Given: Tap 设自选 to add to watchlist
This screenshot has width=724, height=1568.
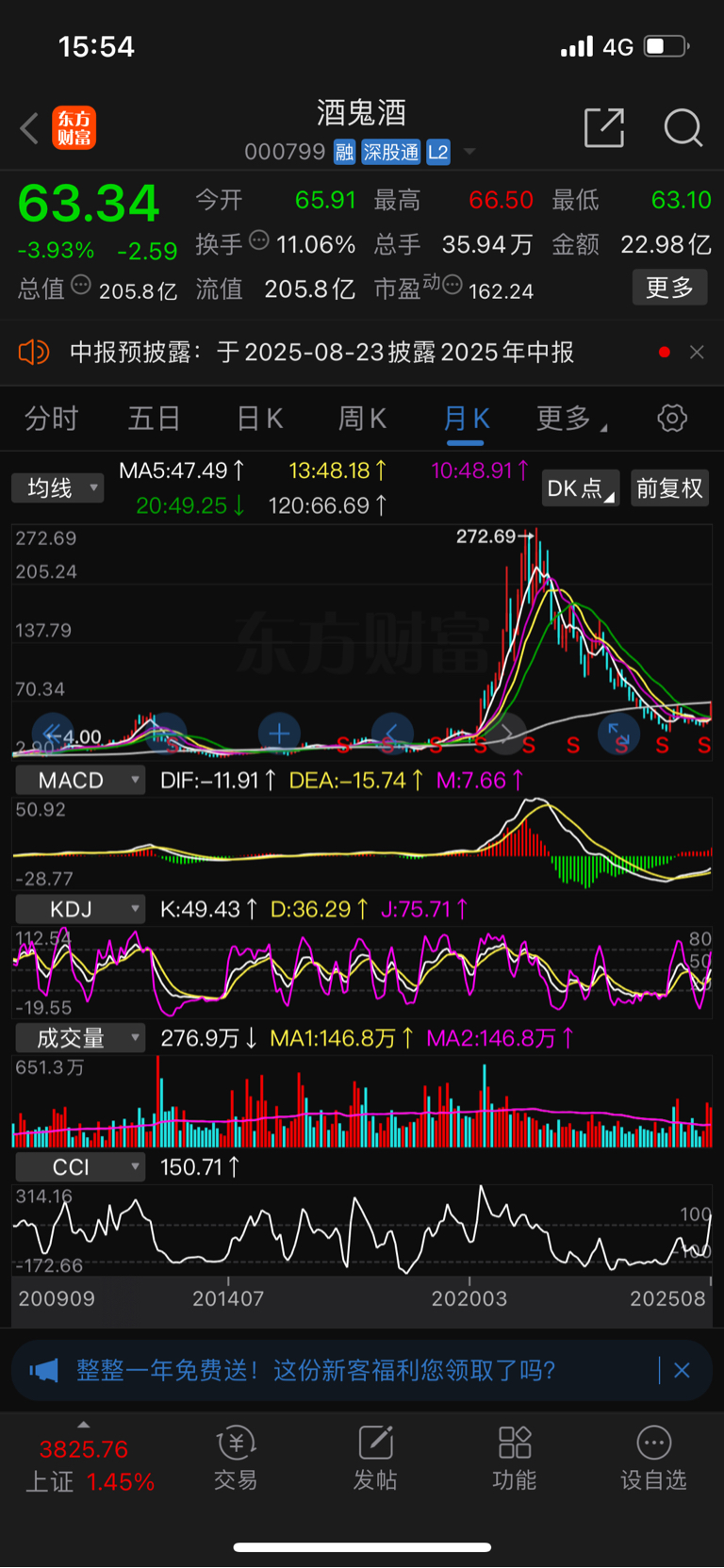Looking at the screenshot, I should click(x=653, y=1459).
